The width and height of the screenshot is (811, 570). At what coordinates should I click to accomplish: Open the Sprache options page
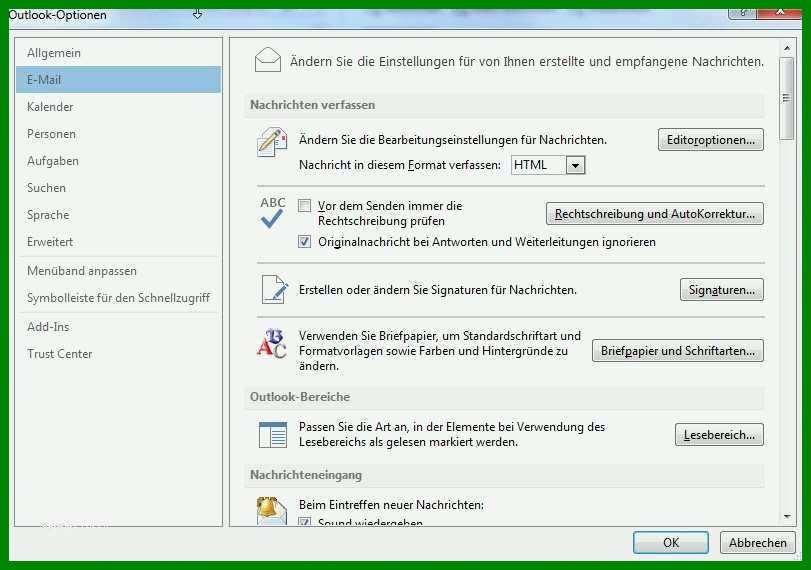click(x=118, y=215)
